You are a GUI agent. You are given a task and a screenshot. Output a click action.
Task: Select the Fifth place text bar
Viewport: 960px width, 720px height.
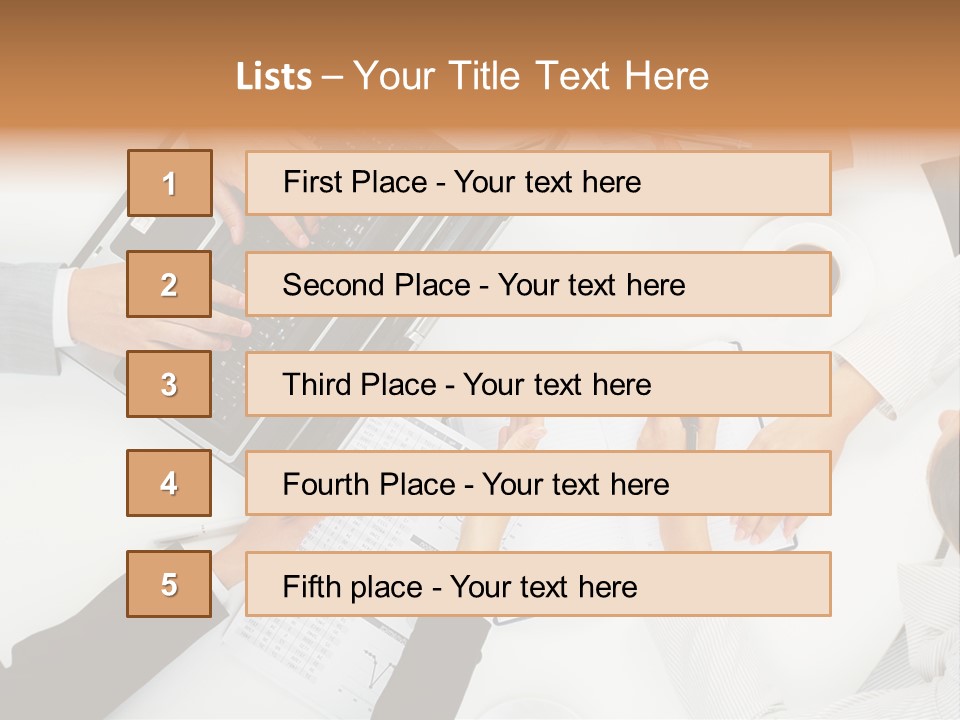pyautogui.click(x=538, y=585)
